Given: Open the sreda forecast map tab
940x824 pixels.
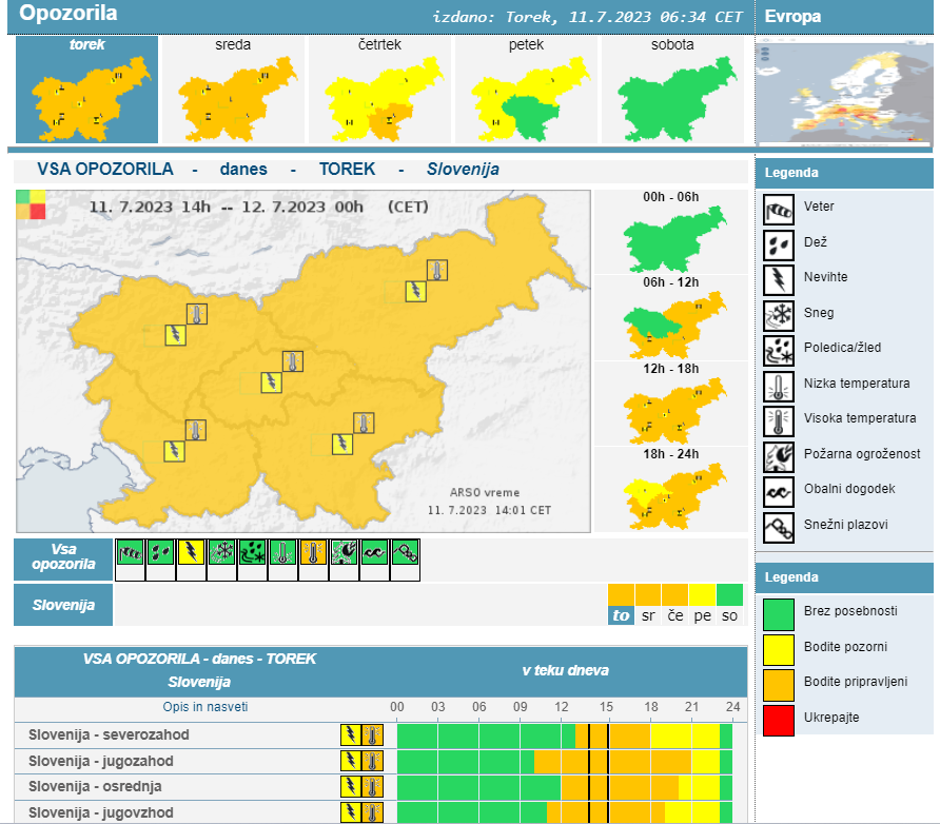Looking at the screenshot, I should [x=233, y=90].
